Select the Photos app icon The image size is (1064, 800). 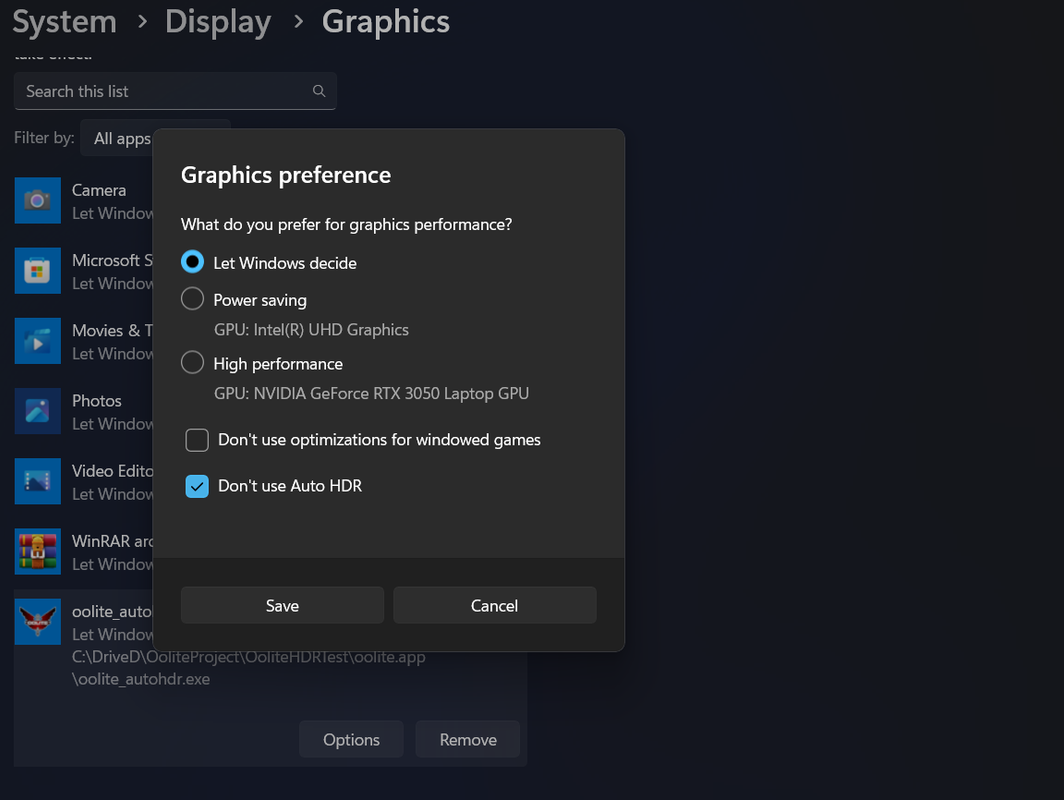pos(38,411)
